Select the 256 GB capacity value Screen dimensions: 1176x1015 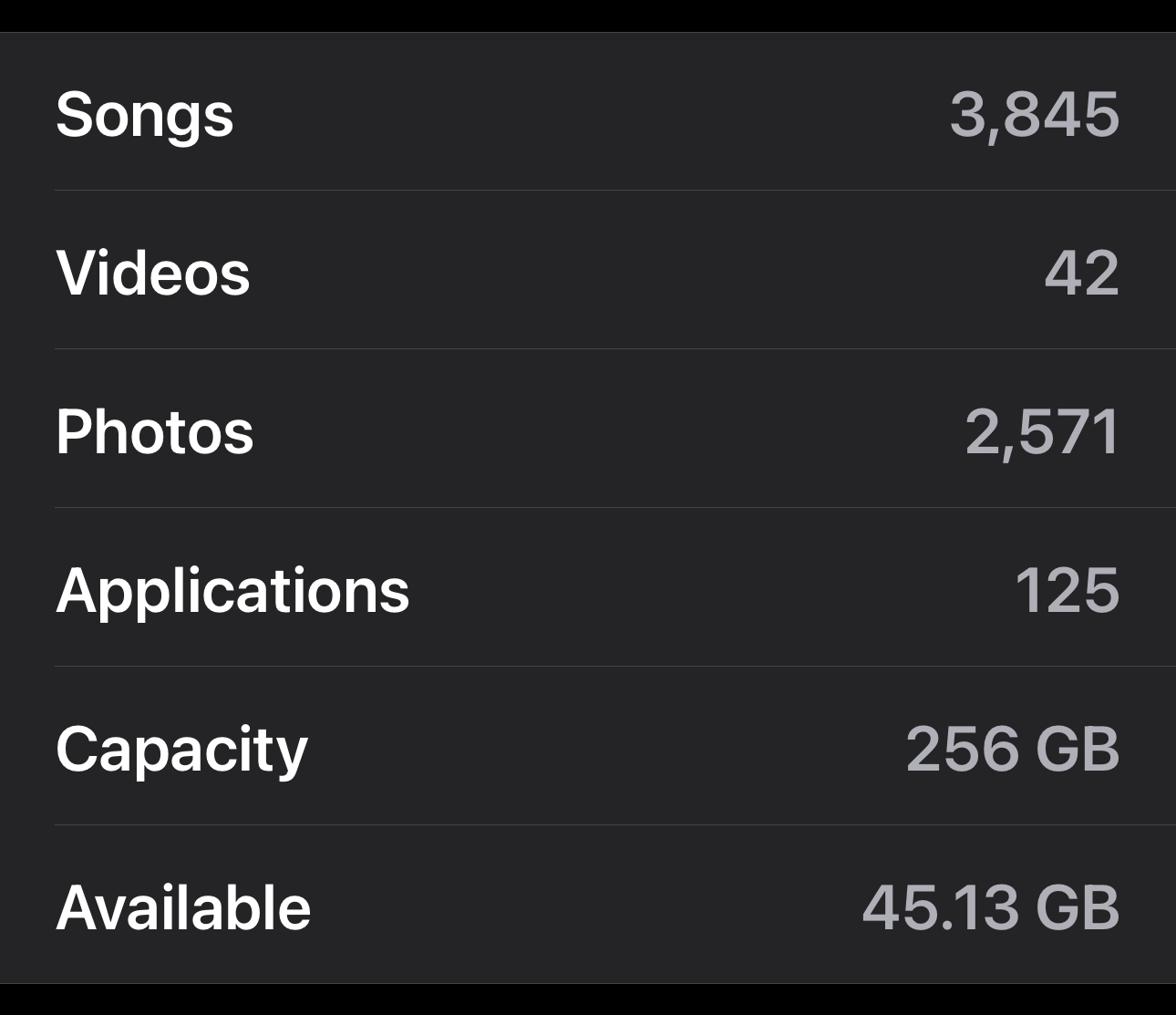click(x=1012, y=750)
